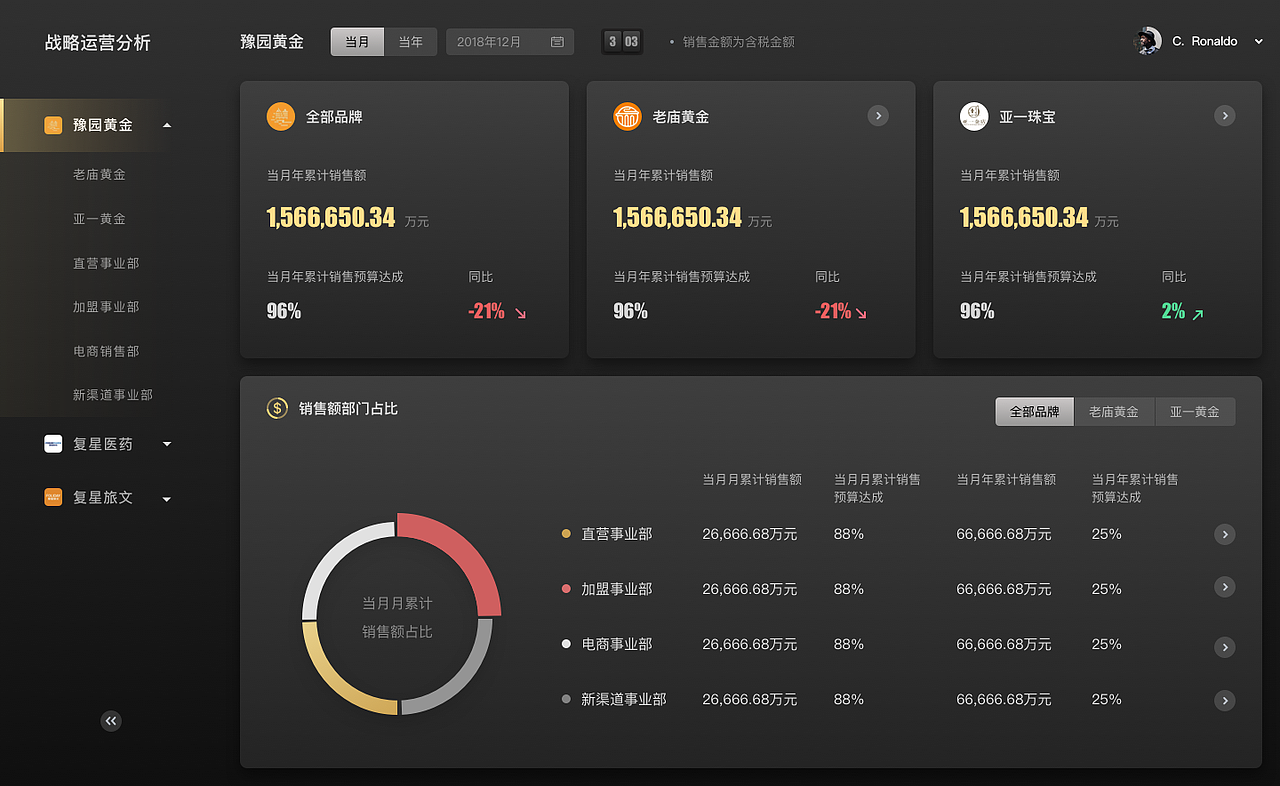1280x786 pixels.
Task: Open 直营事业部 details via row arrow
Action: pos(1224,534)
